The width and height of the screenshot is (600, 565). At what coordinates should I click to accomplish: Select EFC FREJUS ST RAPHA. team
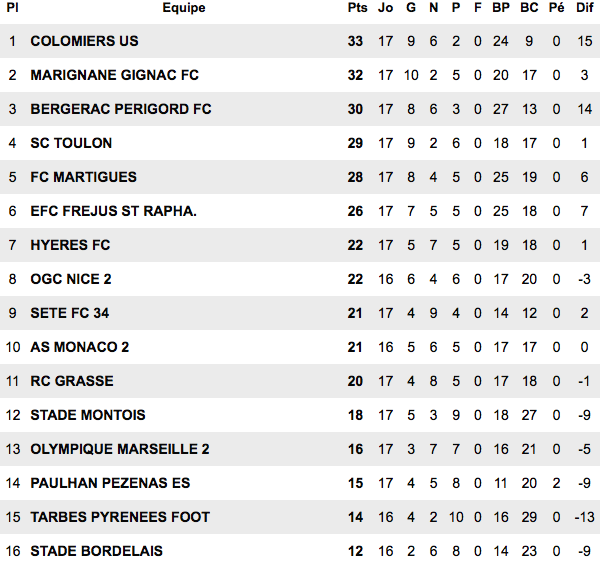pyautogui.click(x=114, y=212)
